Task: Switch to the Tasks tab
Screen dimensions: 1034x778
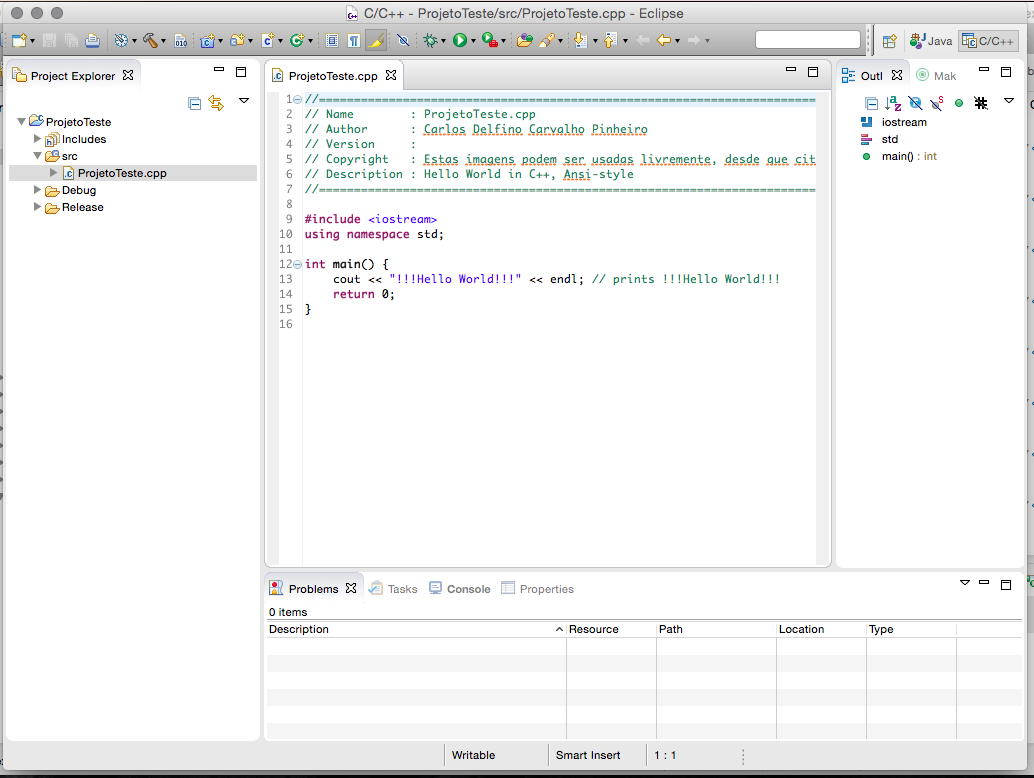Action: 393,589
